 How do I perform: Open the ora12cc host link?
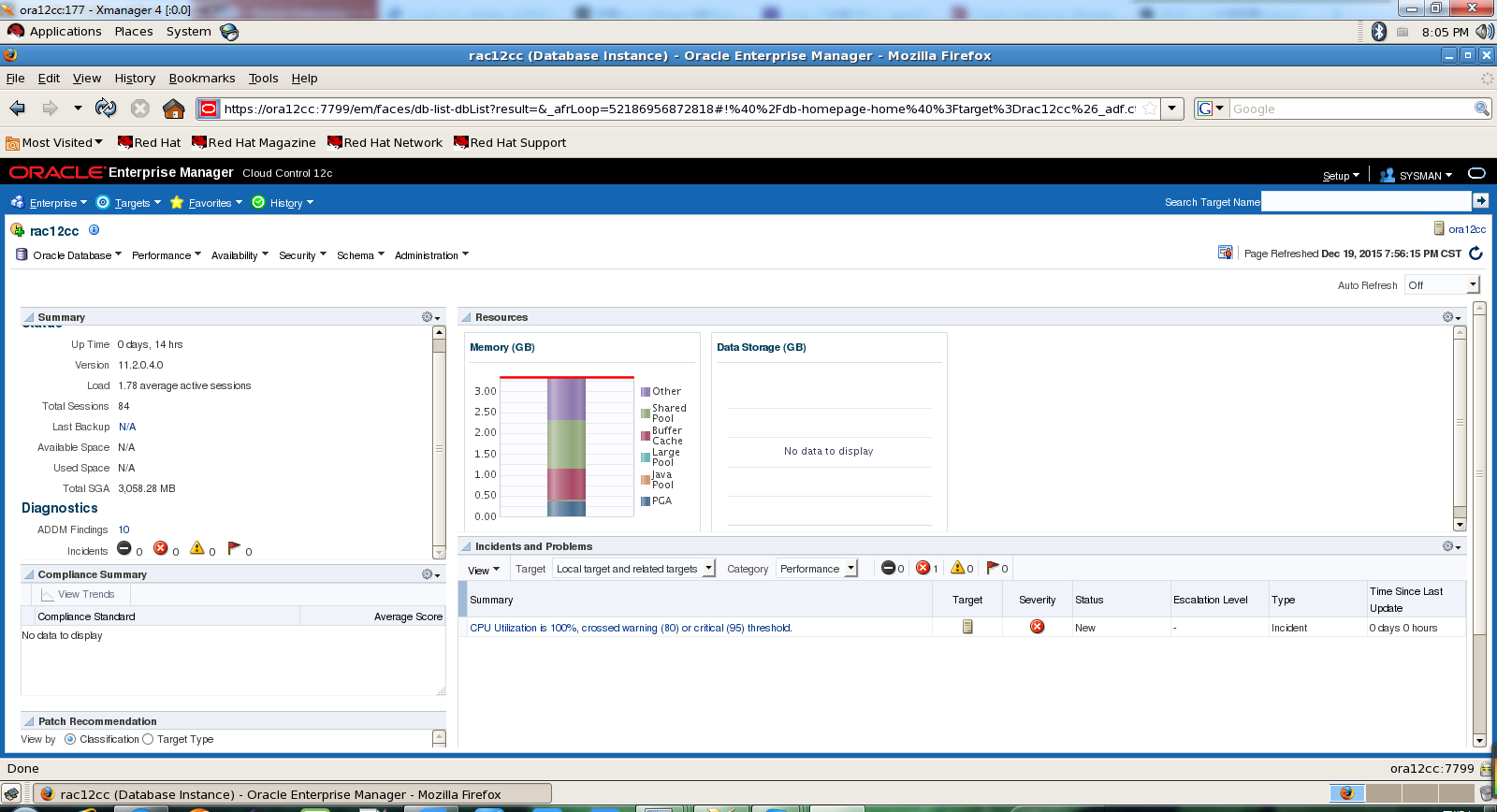[1467, 229]
